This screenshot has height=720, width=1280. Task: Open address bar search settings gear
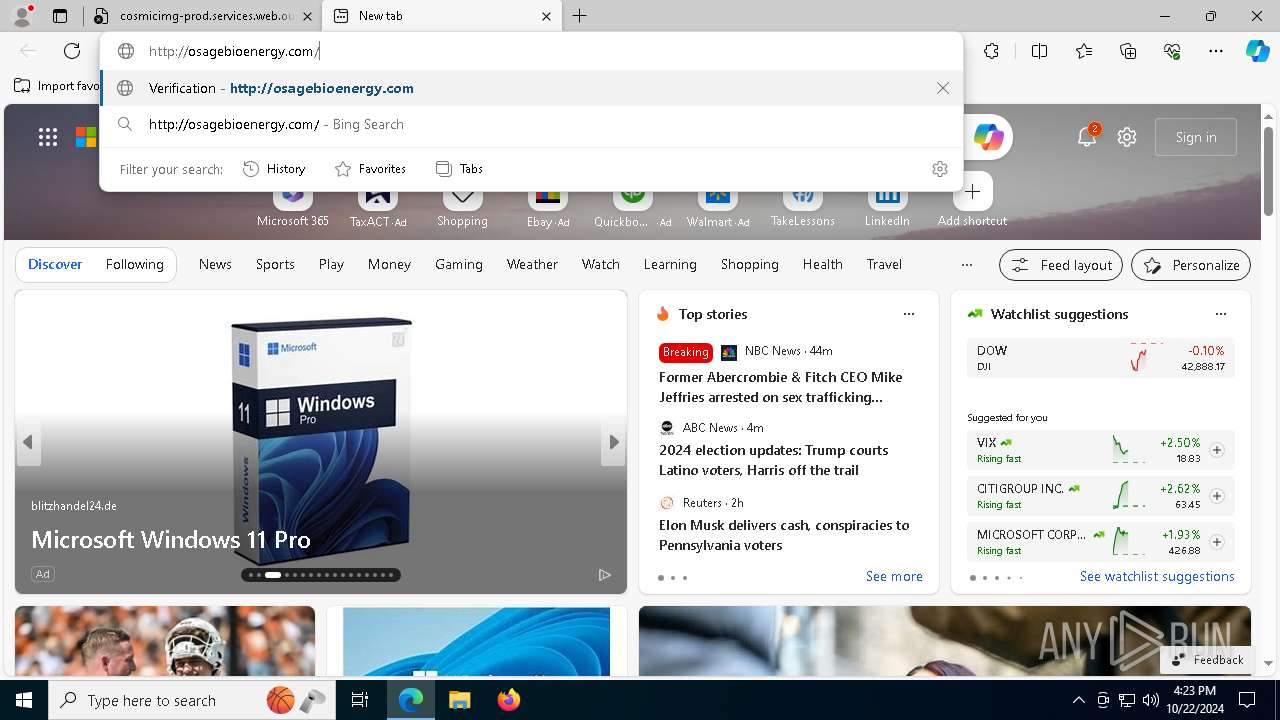coord(939,169)
